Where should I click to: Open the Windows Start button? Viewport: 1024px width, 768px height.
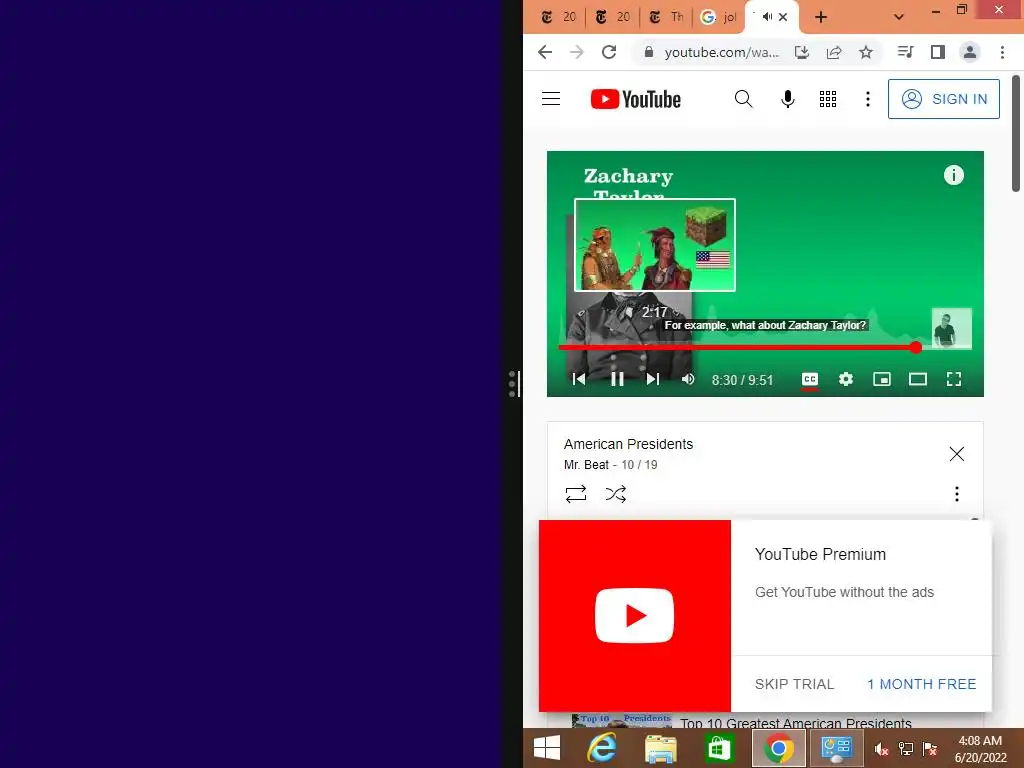click(547, 748)
